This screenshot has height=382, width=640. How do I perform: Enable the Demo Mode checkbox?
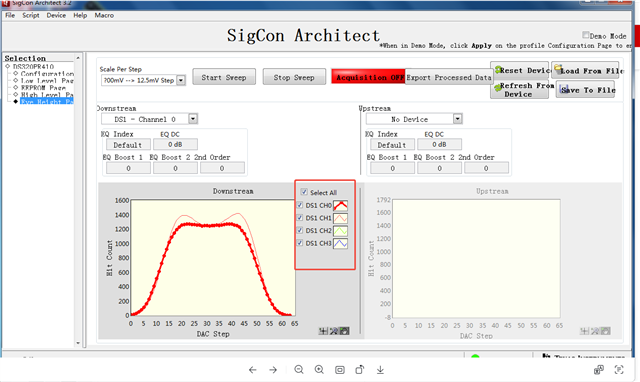click(586, 35)
